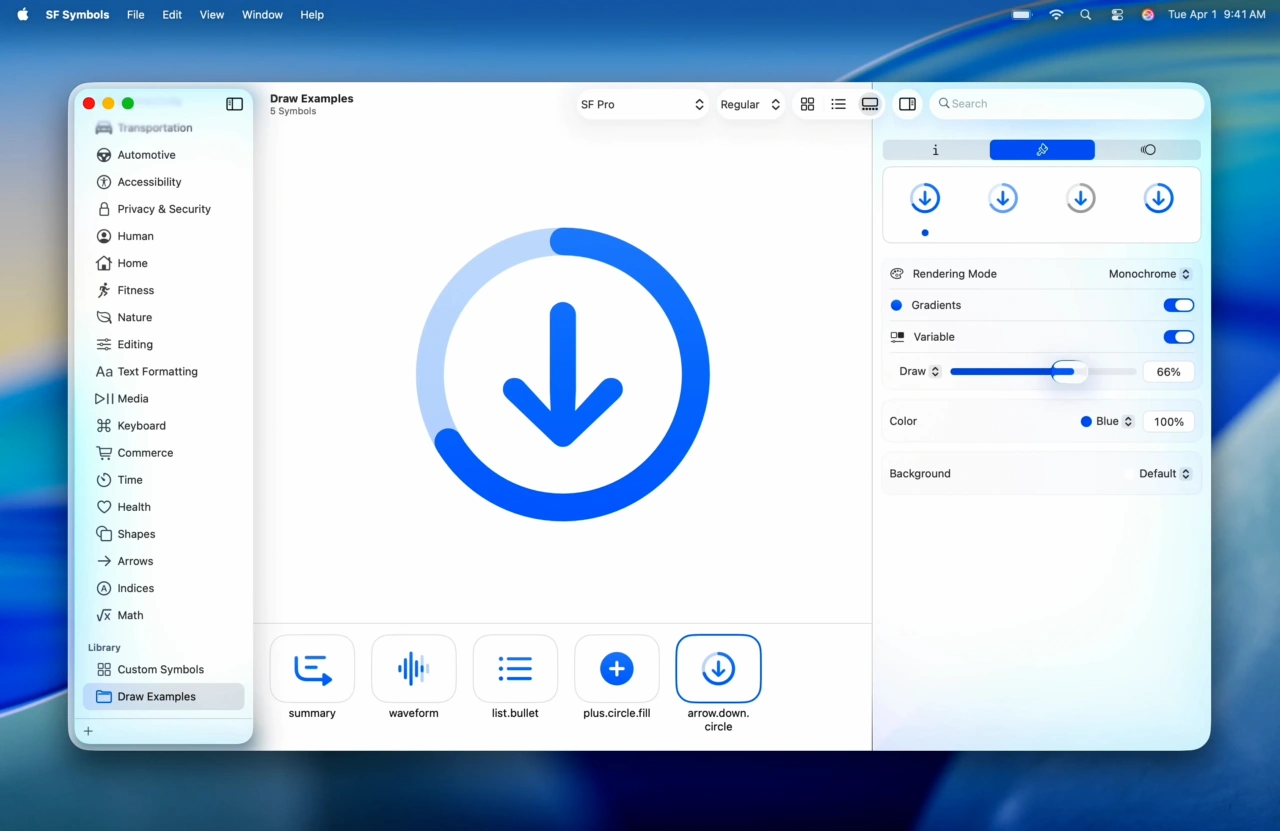Open the Rendering Mode dropdown

tap(1149, 274)
